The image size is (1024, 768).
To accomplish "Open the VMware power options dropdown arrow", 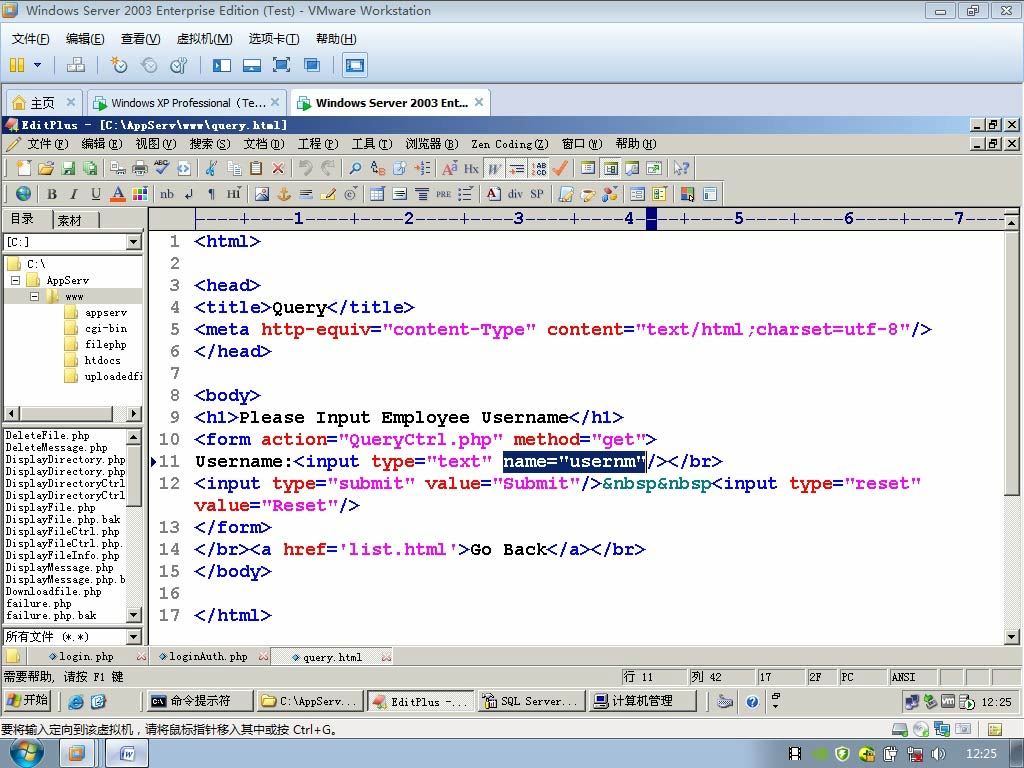I will click(x=37, y=65).
